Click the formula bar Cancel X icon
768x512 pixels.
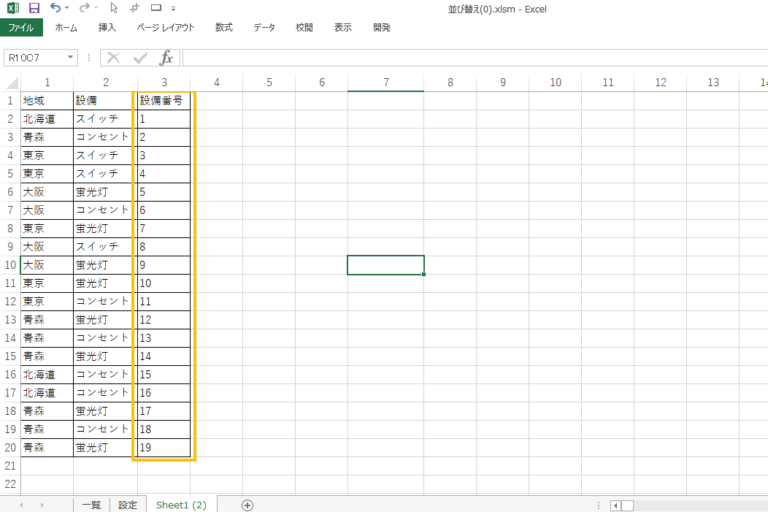[113, 58]
